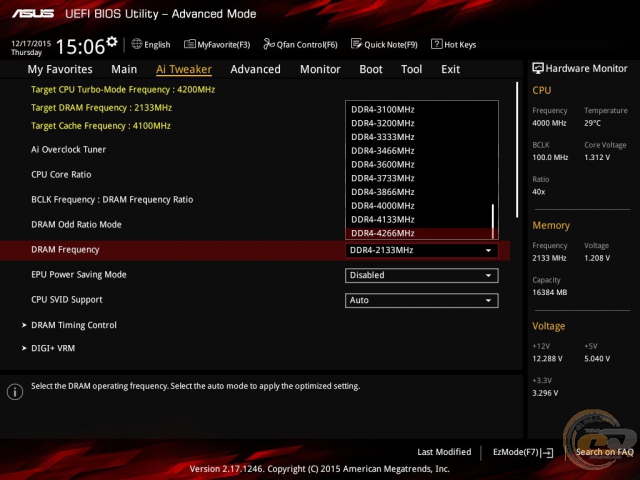Select BCLK Frequency : DRAM Frequency Ratio row
The image size is (640, 480).
[112, 200]
